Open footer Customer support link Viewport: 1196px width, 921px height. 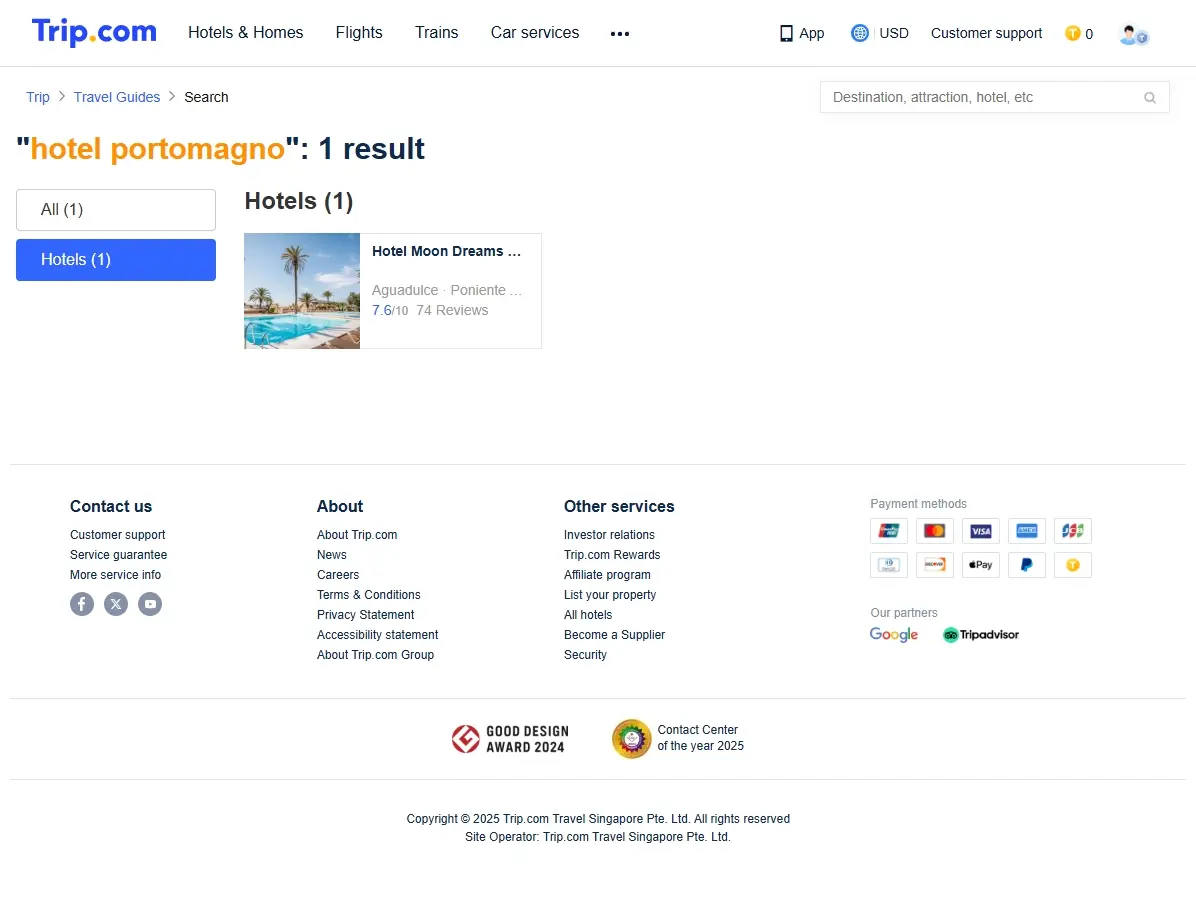click(x=117, y=535)
